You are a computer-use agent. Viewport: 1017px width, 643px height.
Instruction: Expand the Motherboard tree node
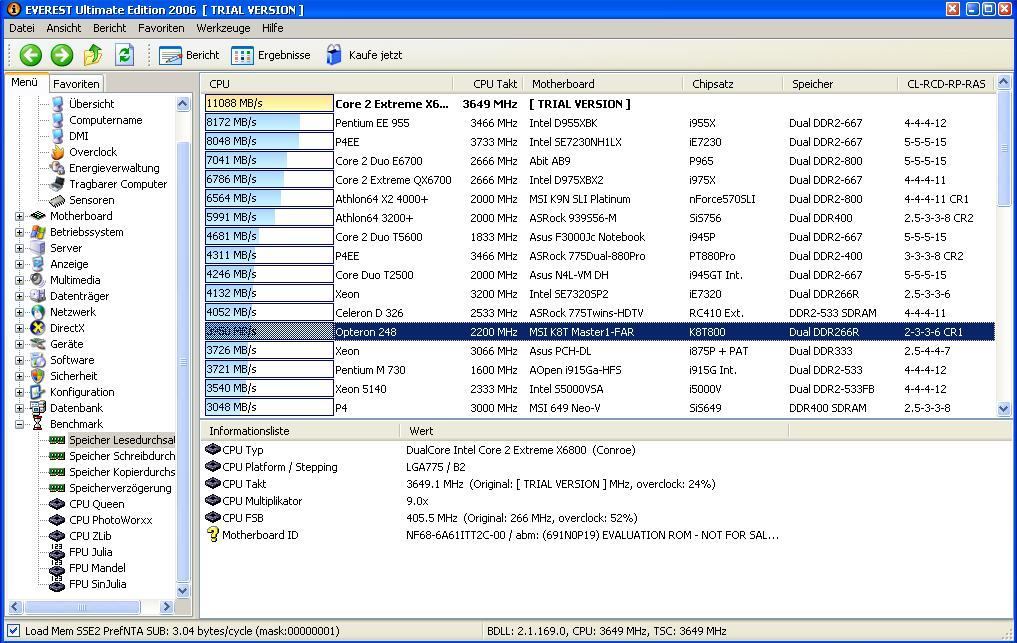[x=19, y=217]
